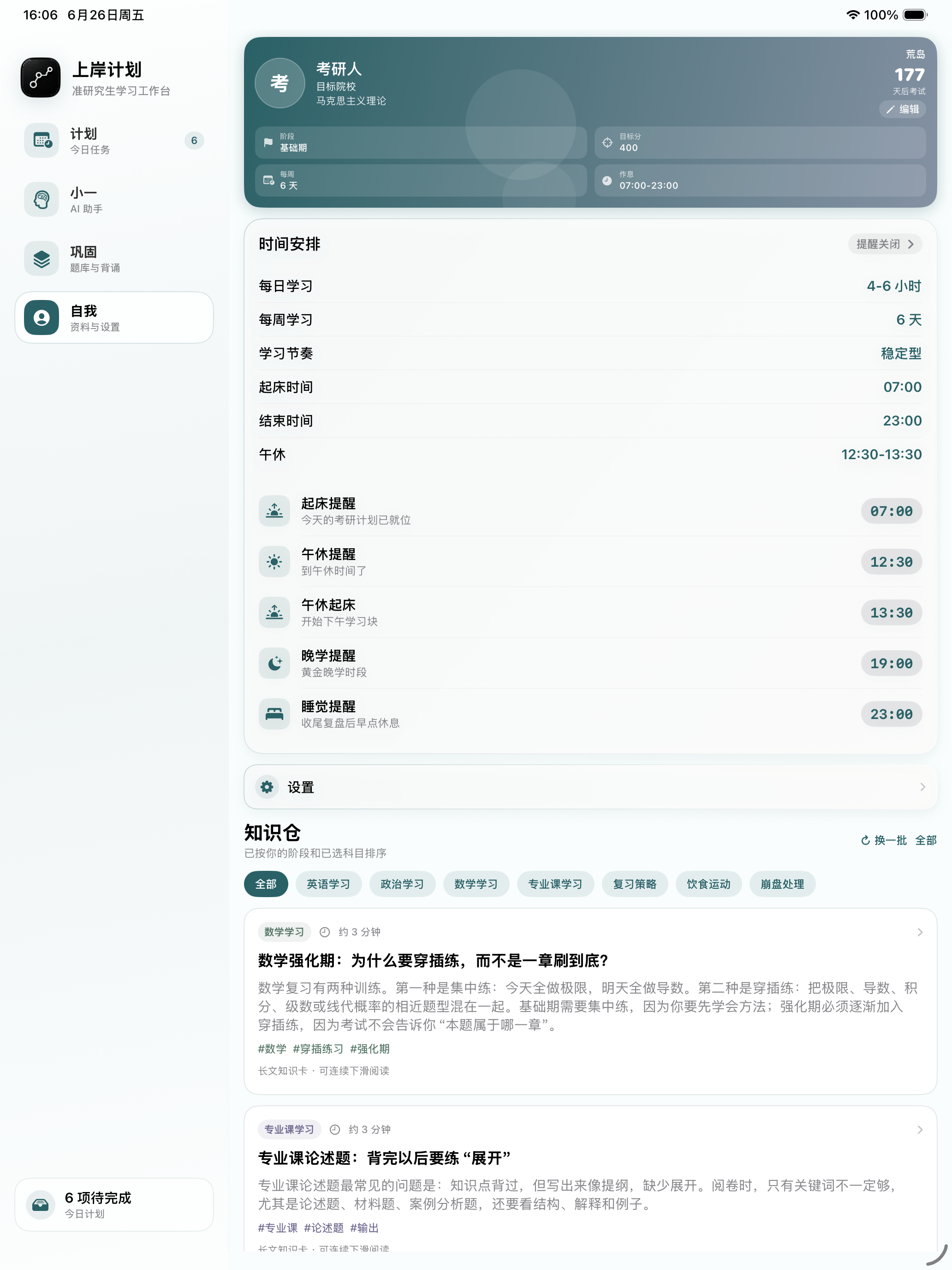Click the bed icon beside 睡觉提醒

pyautogui.click(x=274, y=714)
